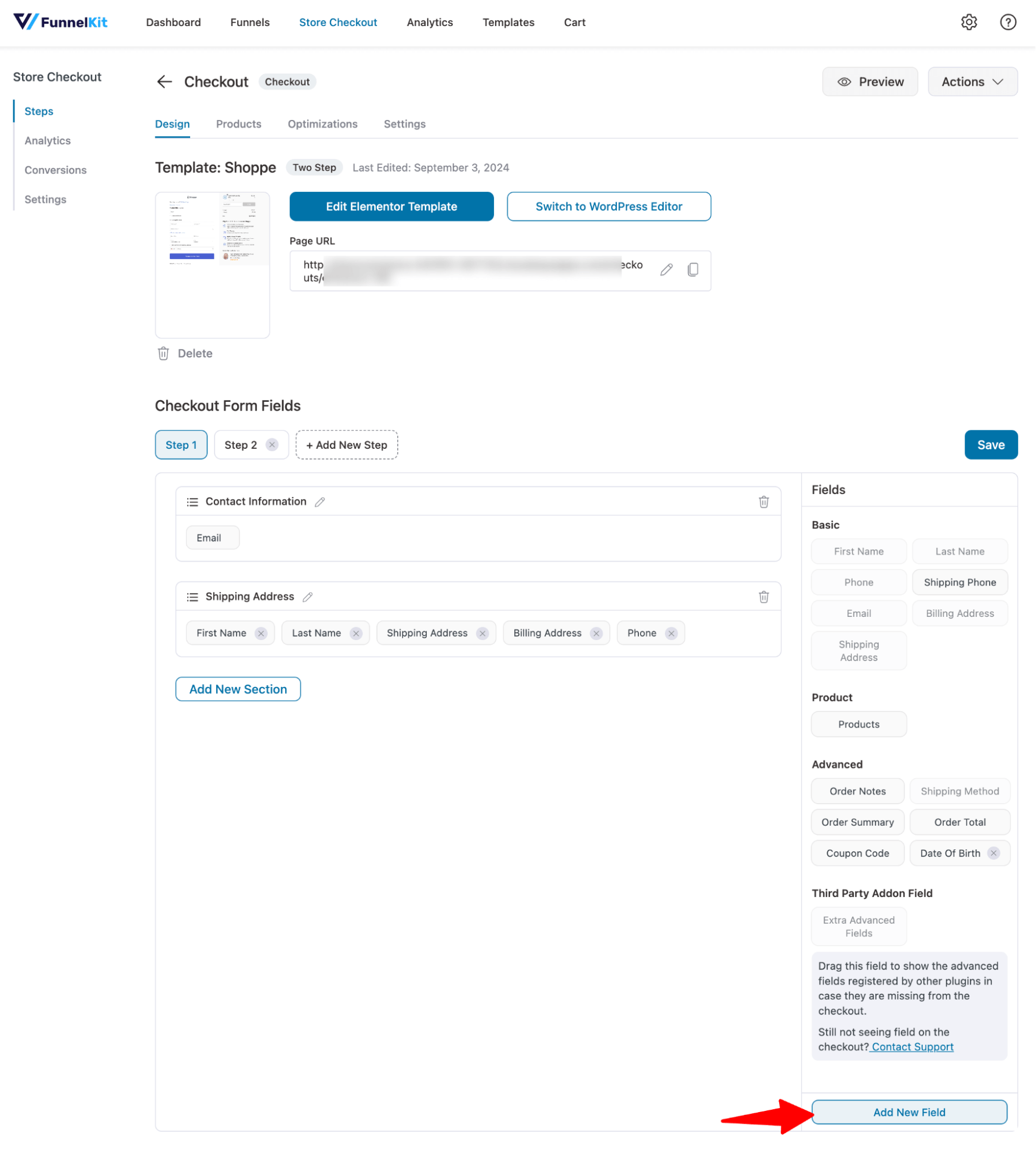This screenshot has width=1036, height=1159.
Task: Remove Step 2 with its x icon
Action: tap(272, 445)
